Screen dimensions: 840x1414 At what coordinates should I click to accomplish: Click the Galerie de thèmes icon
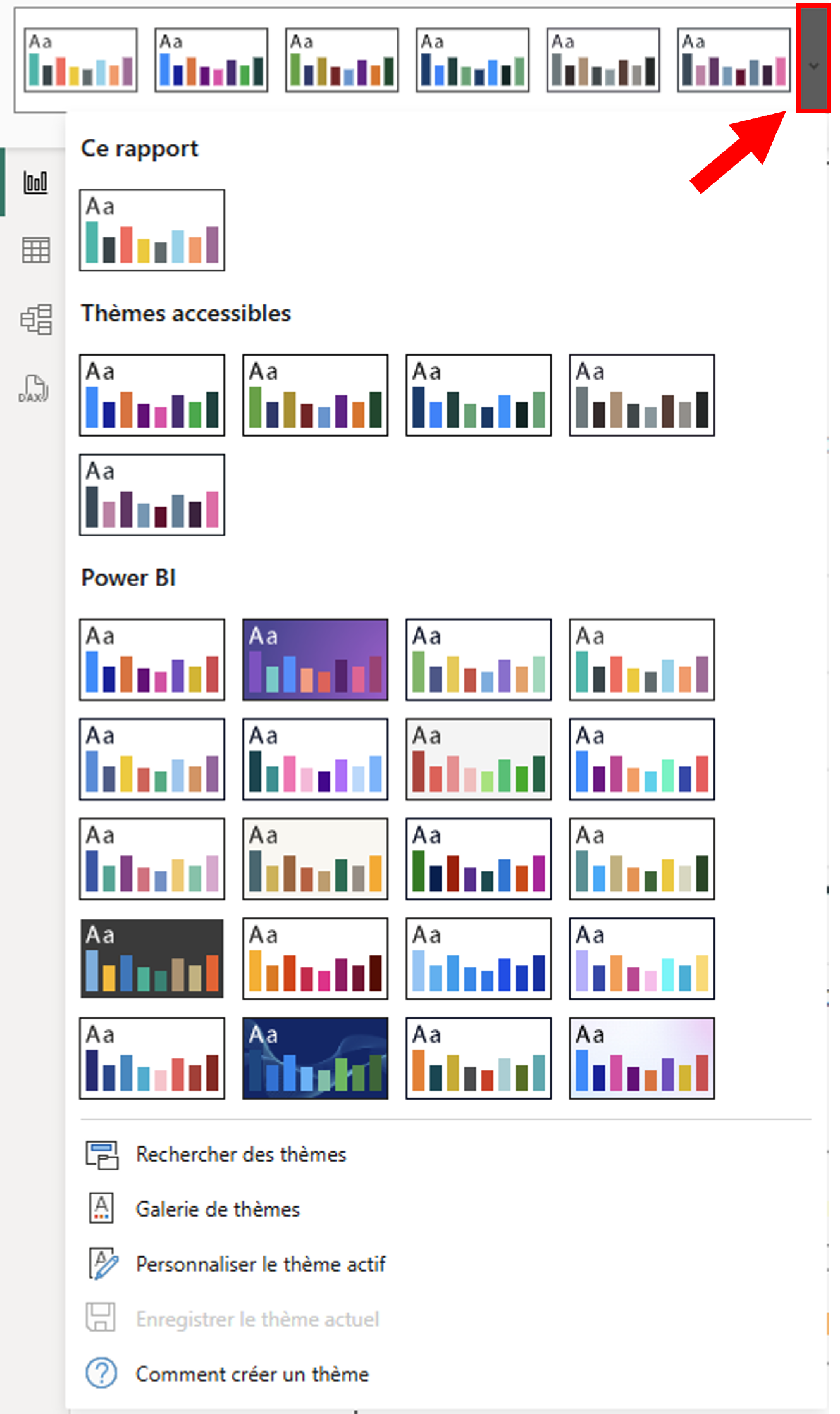101,1209
